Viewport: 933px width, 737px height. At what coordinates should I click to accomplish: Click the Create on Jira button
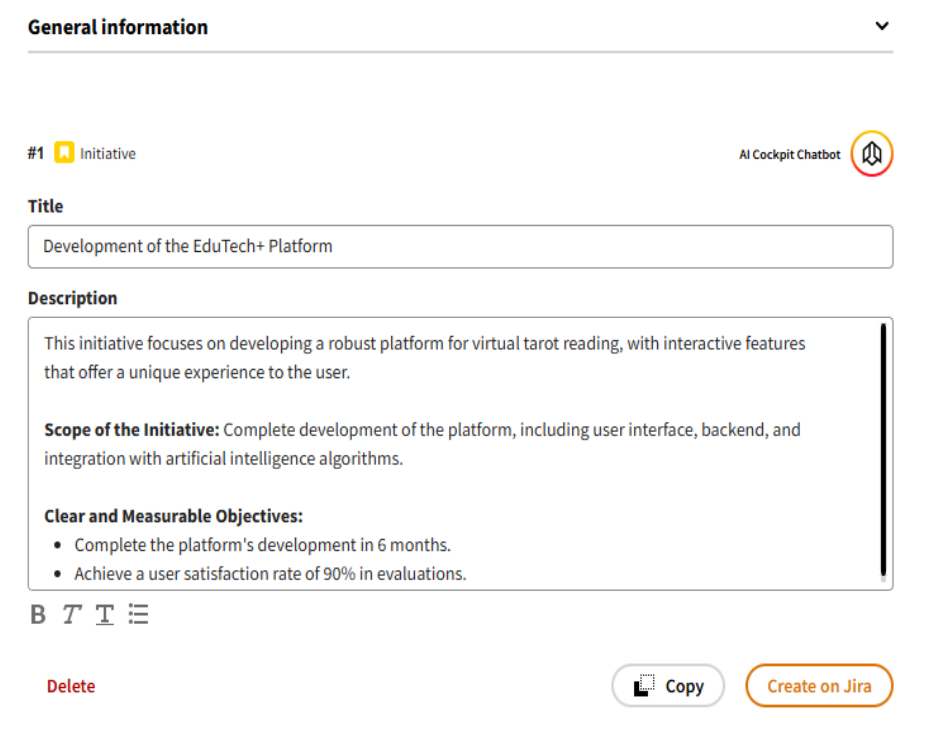click(x=818, y=686)
